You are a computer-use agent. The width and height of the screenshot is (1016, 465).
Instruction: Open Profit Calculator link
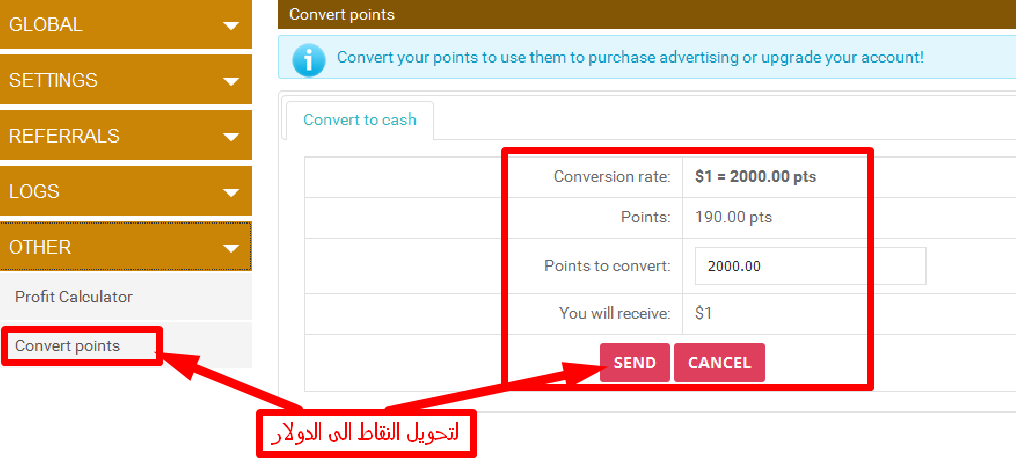click(x=73, y=297)
